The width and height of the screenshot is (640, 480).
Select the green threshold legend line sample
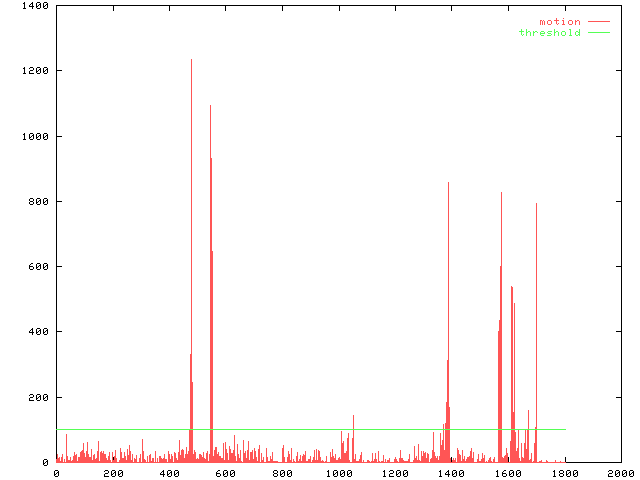click(x=599, y=33)
